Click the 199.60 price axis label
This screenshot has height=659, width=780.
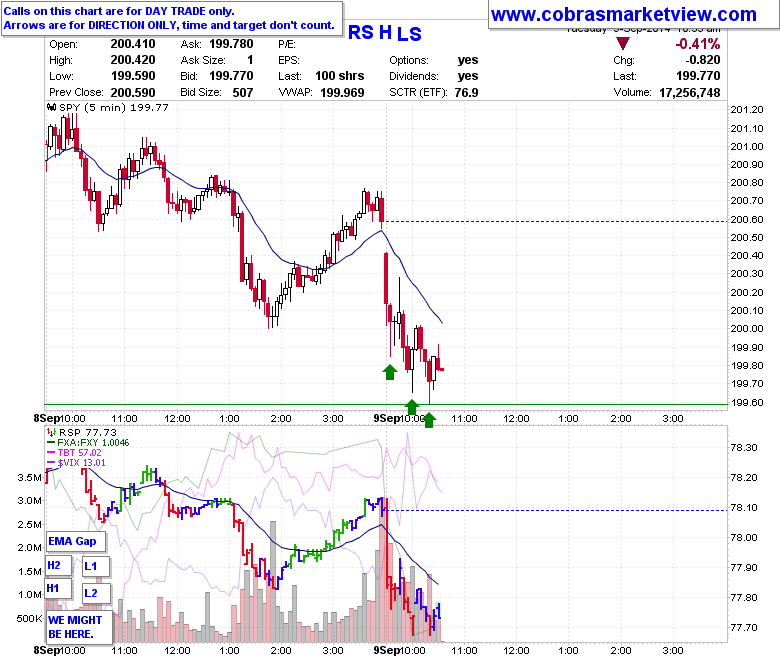[x=747, y=402]
